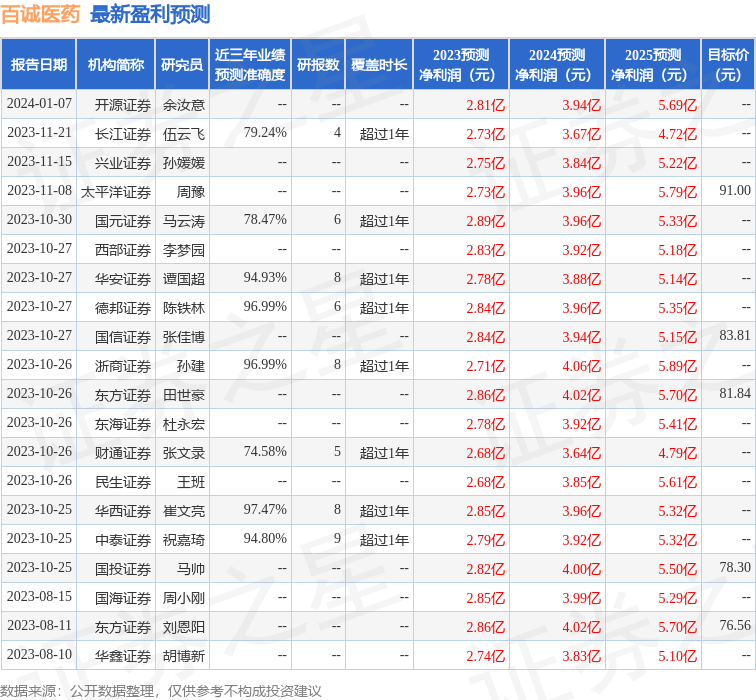Select the date cell 2024-01-07

pyautogui.click(x=39, y=104)
